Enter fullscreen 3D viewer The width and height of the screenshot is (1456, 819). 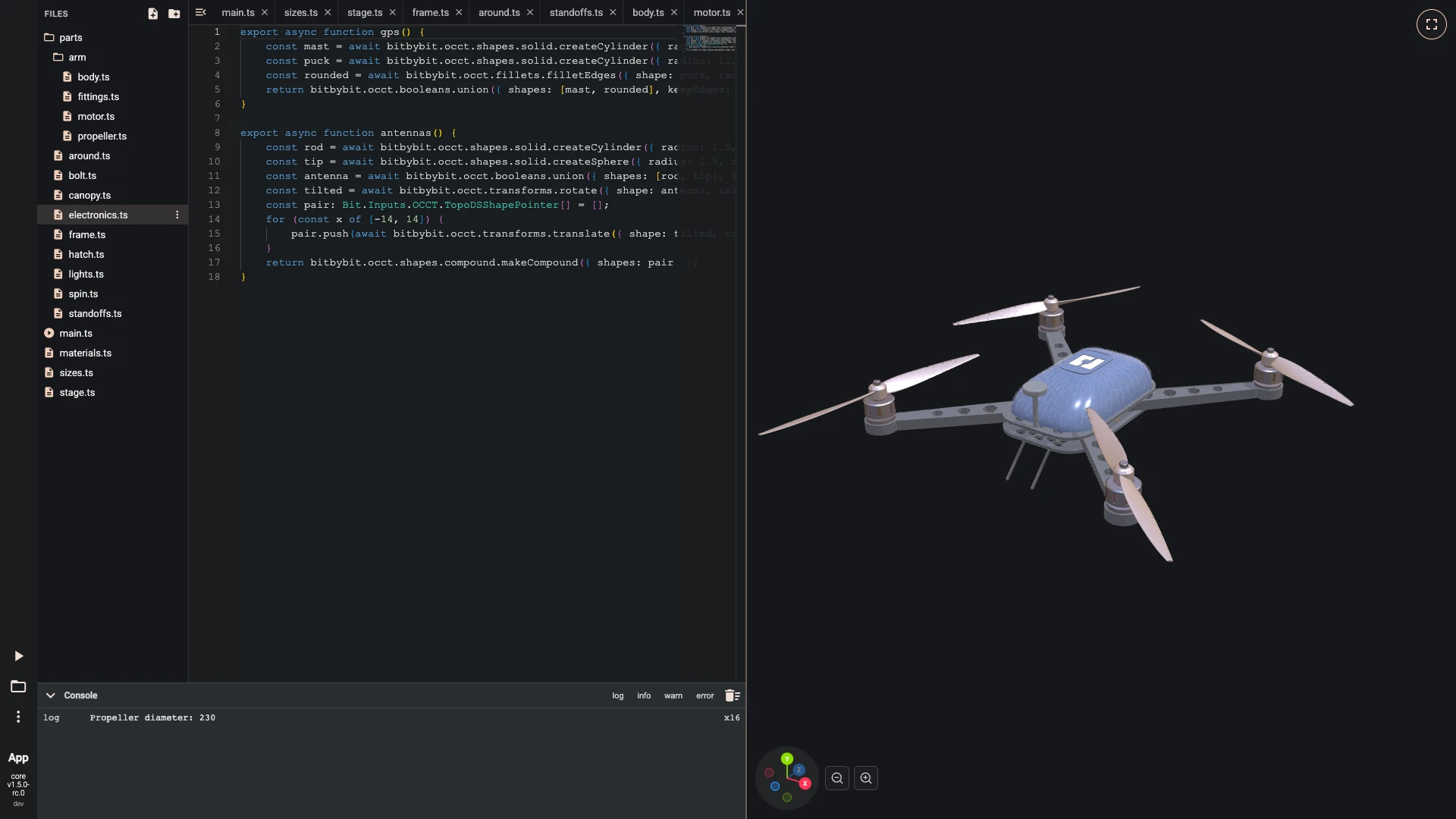tap(1431, 24)
